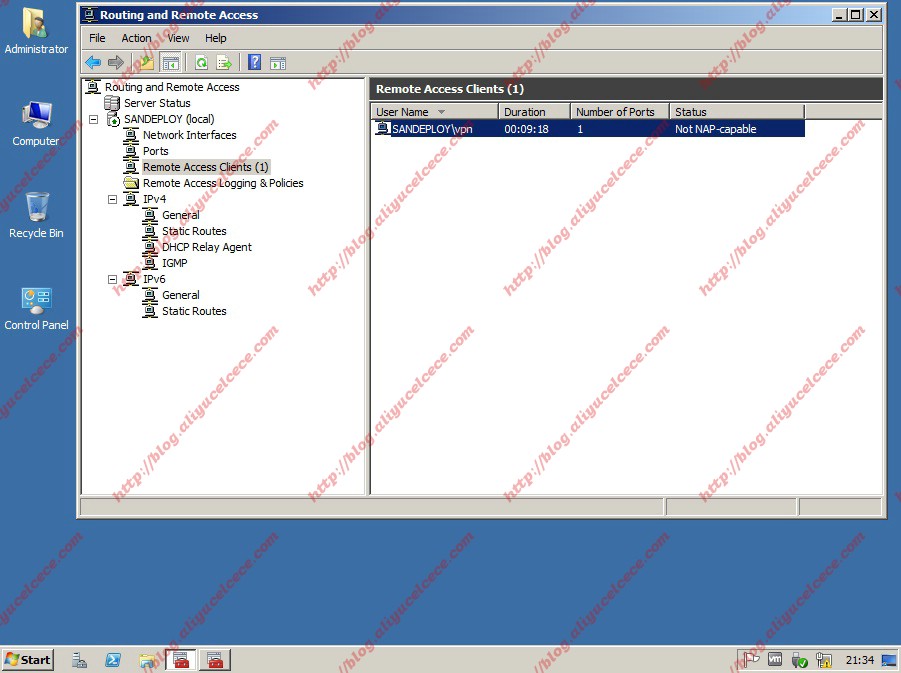The width and height of the screenshot is (901, 673).
Task: Click the Back arrow toolbar icon
Action: pos(93,63)
